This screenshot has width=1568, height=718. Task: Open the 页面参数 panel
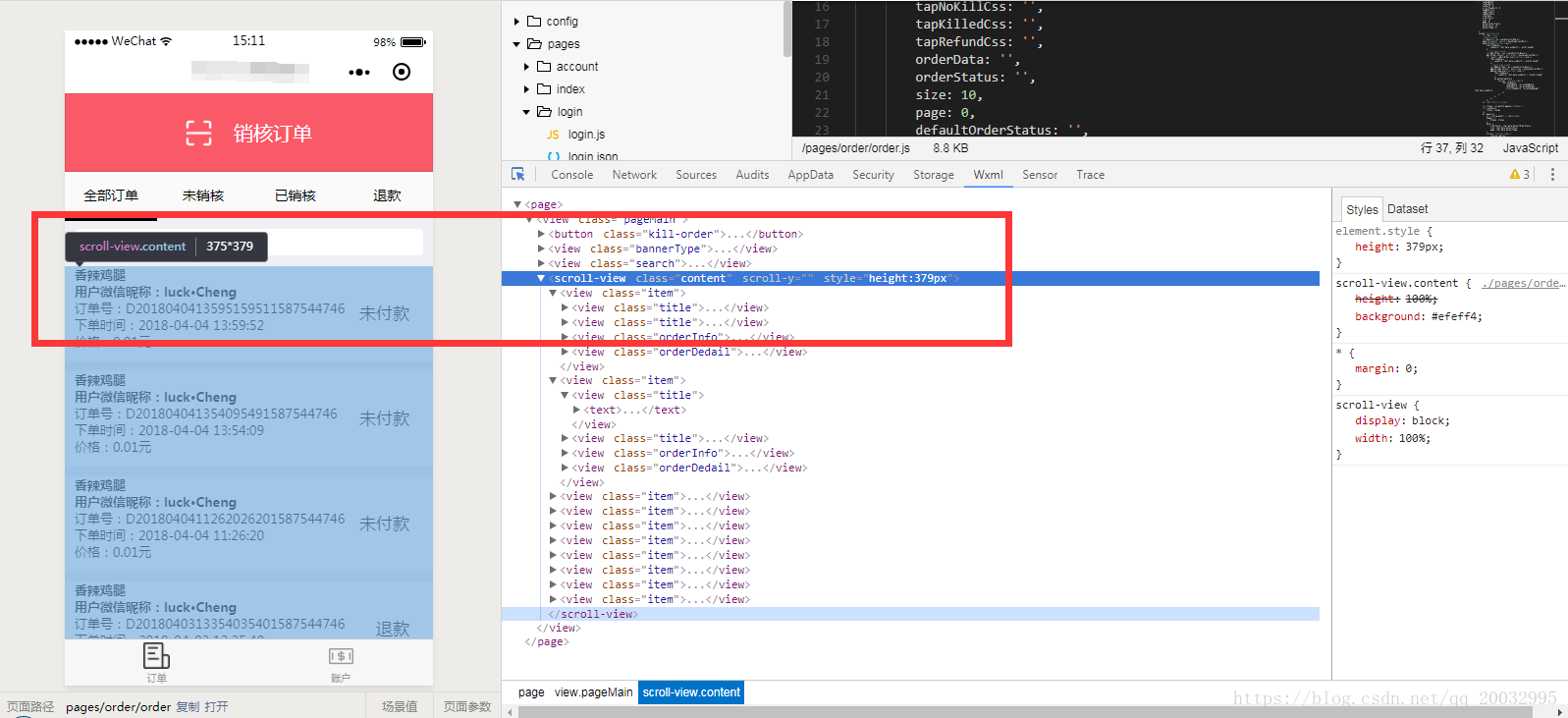click(x=467, y=706)
